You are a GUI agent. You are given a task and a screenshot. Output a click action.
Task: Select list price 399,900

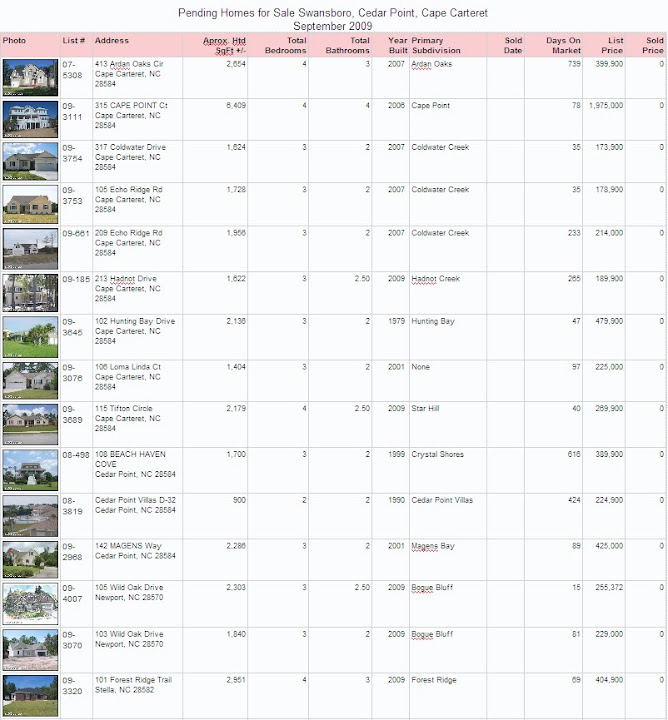(609, 64)
